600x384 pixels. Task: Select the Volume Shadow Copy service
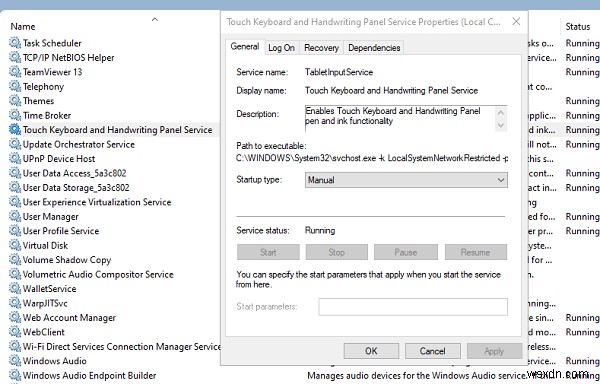[67, 260]
